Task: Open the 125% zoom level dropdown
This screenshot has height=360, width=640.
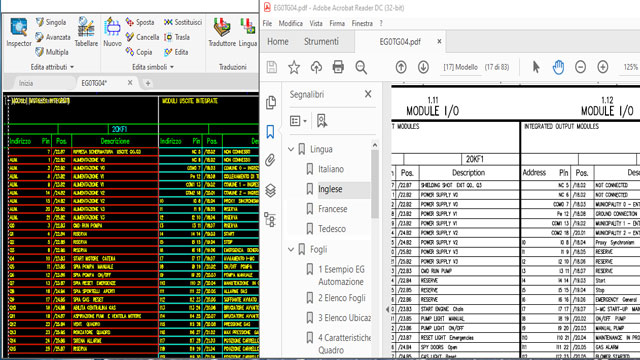Action: (631, 67)
